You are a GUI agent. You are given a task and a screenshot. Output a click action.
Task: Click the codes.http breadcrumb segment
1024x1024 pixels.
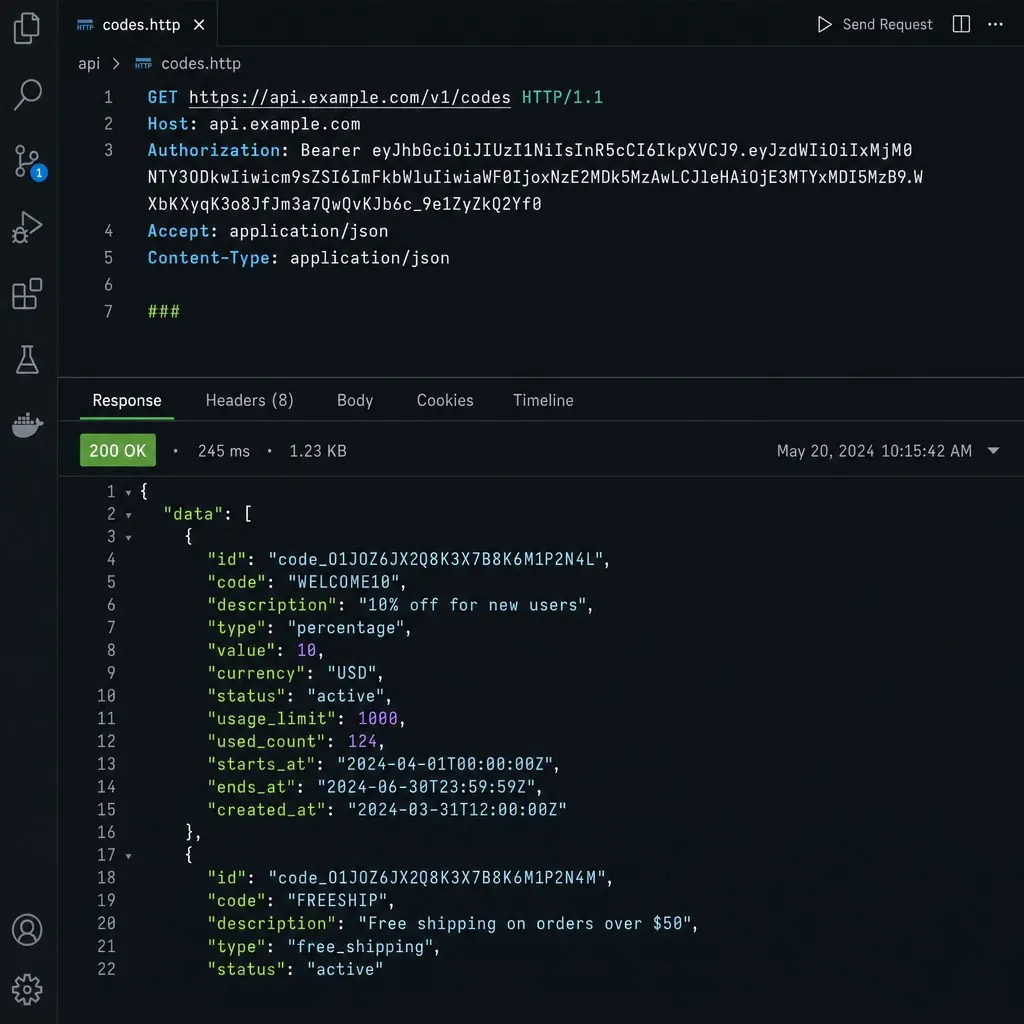point(200,63)
